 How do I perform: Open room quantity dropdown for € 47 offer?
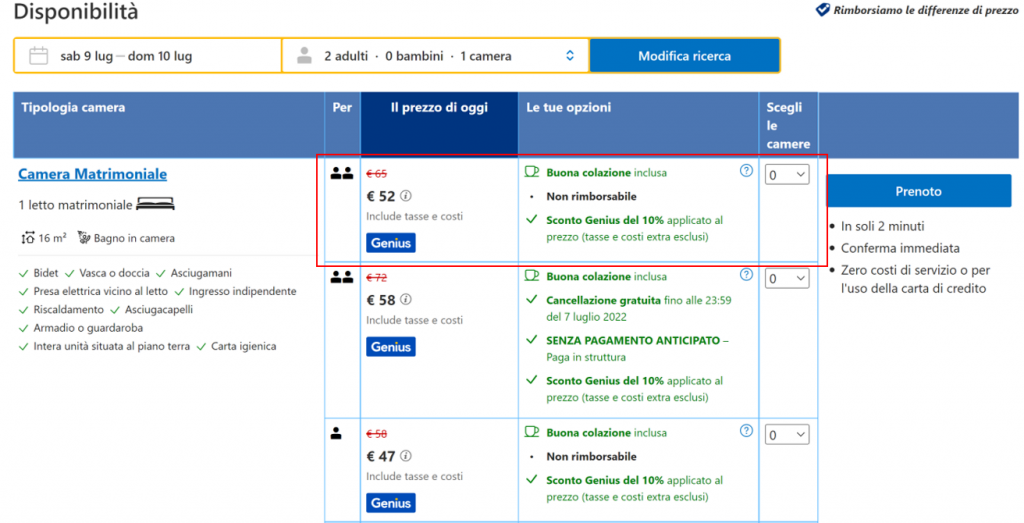787,435
